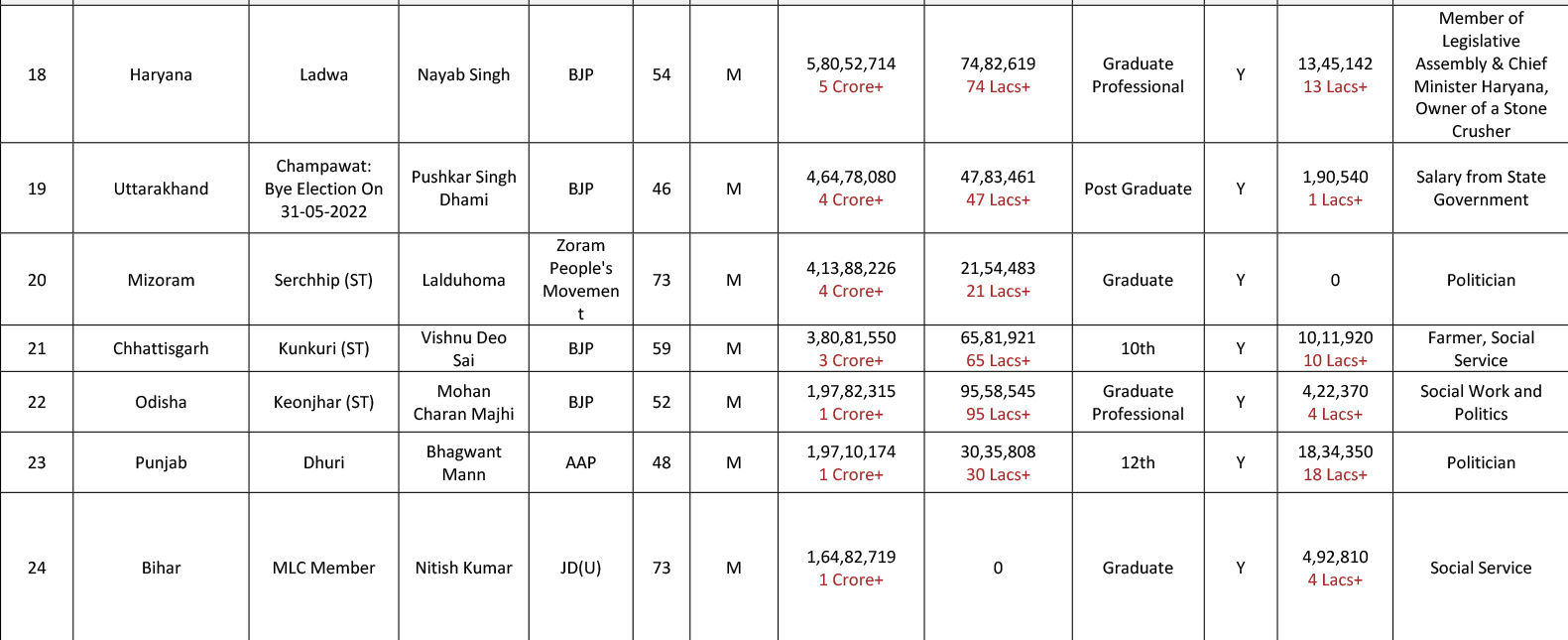The height and width of the screenshot is (640, 1568).
Task: Select the Bhagwant Mann name cell
Action: (463, 462)
